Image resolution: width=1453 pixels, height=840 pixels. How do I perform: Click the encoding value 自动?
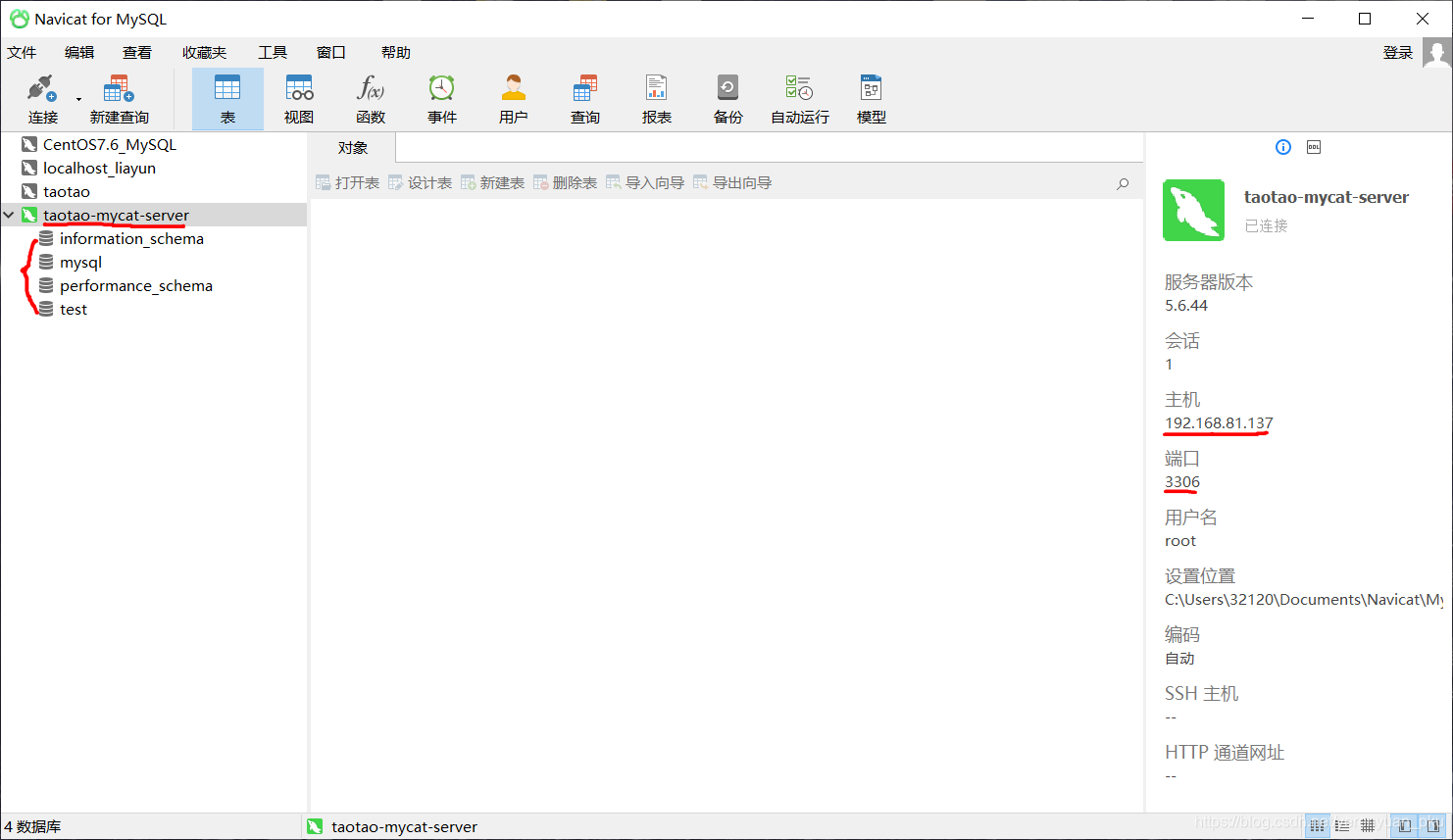pyautogui.click(x=1179, y=659)
